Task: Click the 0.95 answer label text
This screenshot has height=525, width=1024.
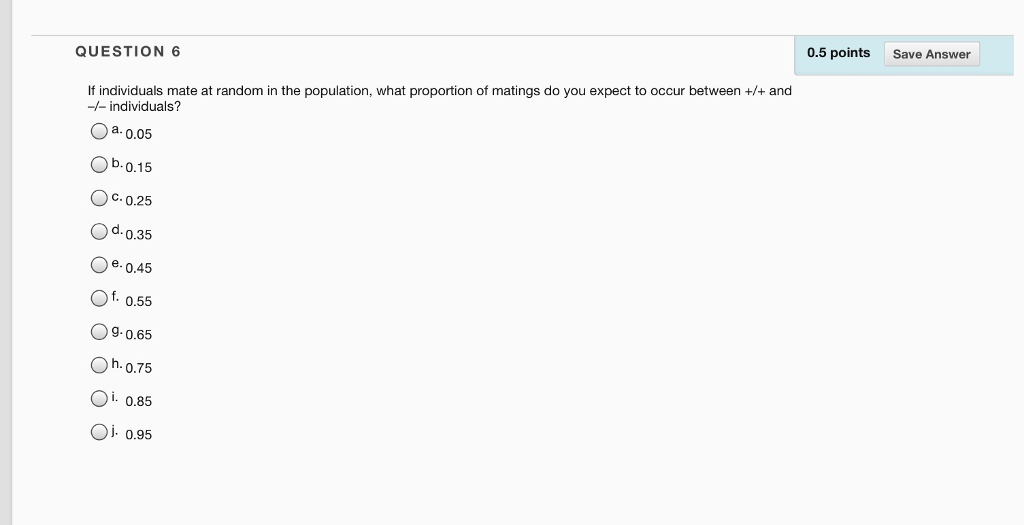Action: pyautogui.click(x=138, y=435)
